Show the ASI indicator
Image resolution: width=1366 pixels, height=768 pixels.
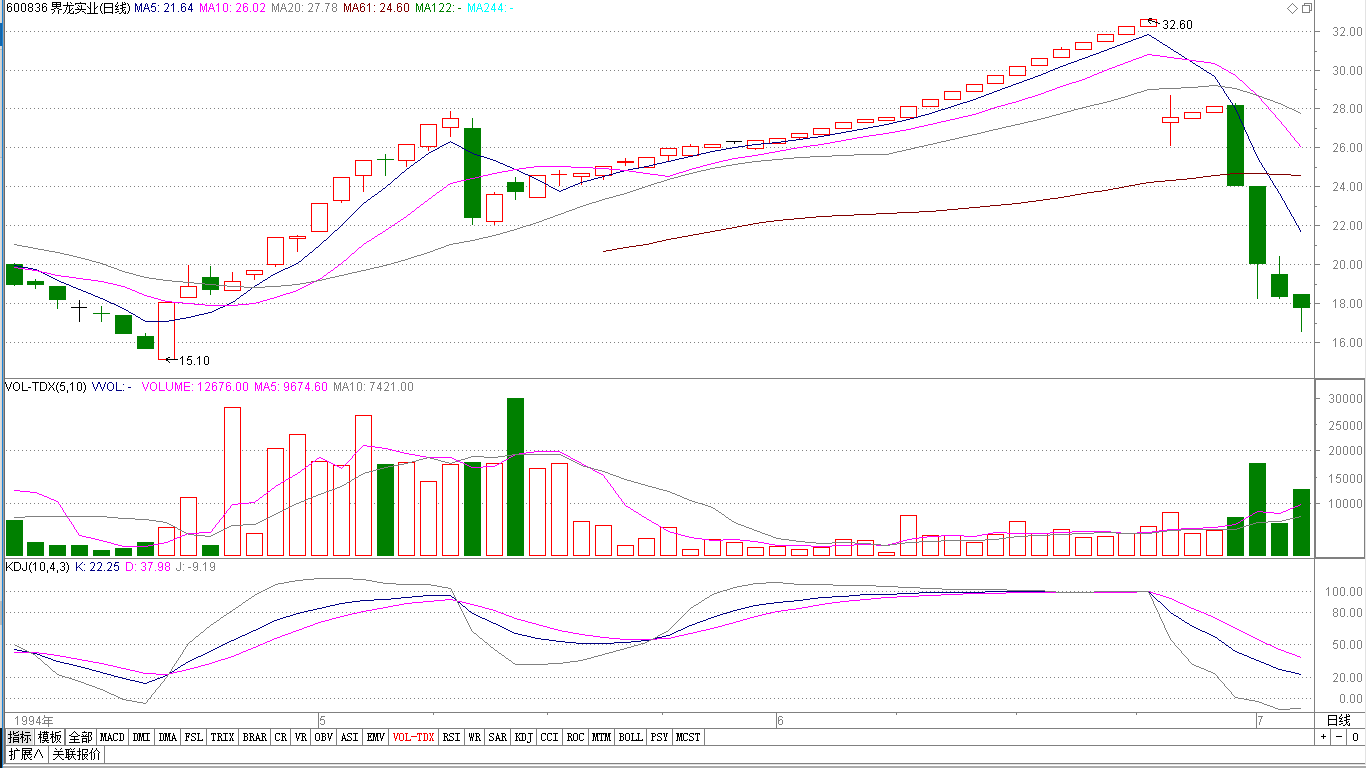coord(349,737)
